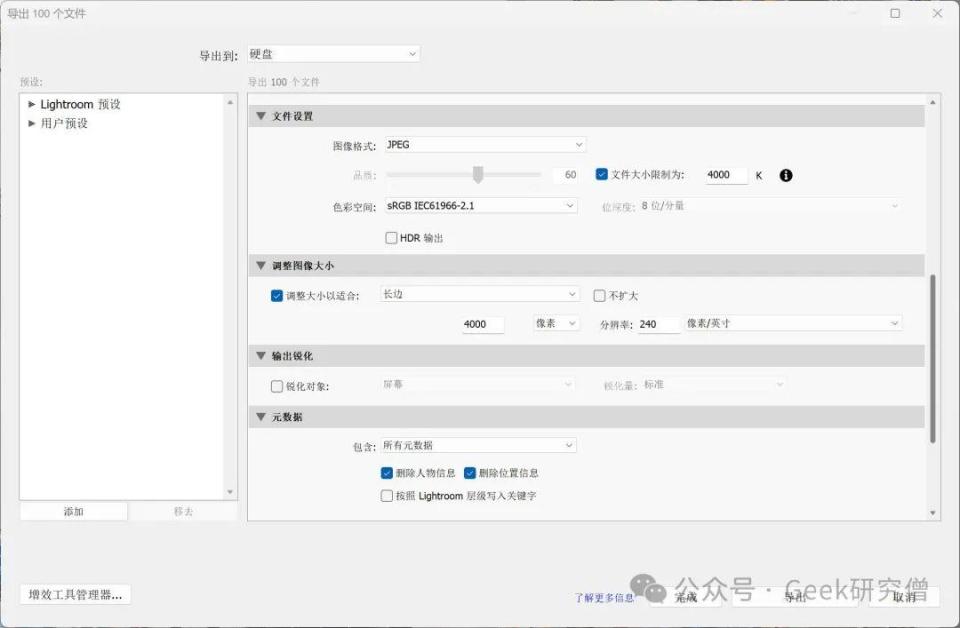Close the export dialog window
Screen dimensions: 960x628
tap(937, 13)
